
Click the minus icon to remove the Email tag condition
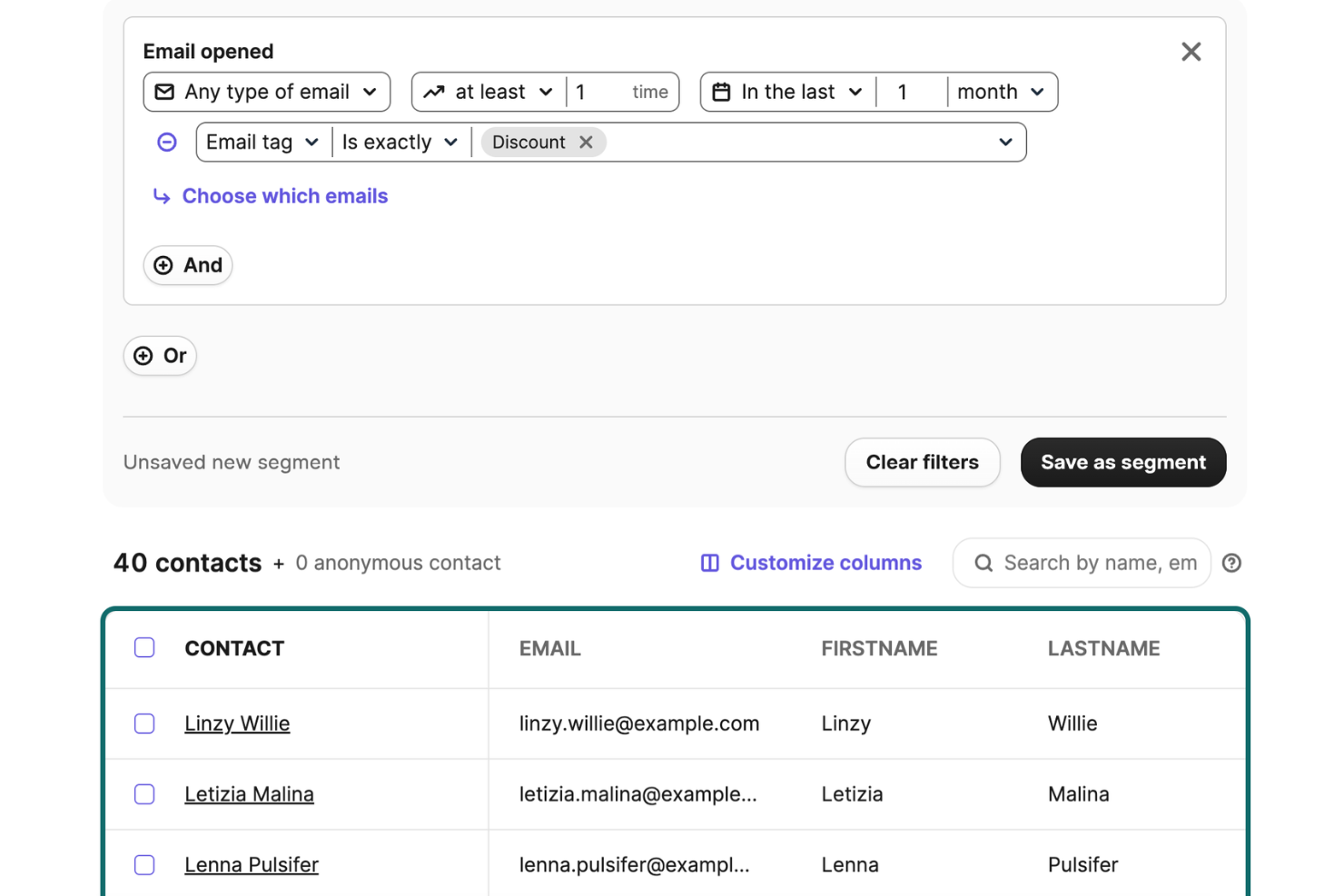[166, 142]
